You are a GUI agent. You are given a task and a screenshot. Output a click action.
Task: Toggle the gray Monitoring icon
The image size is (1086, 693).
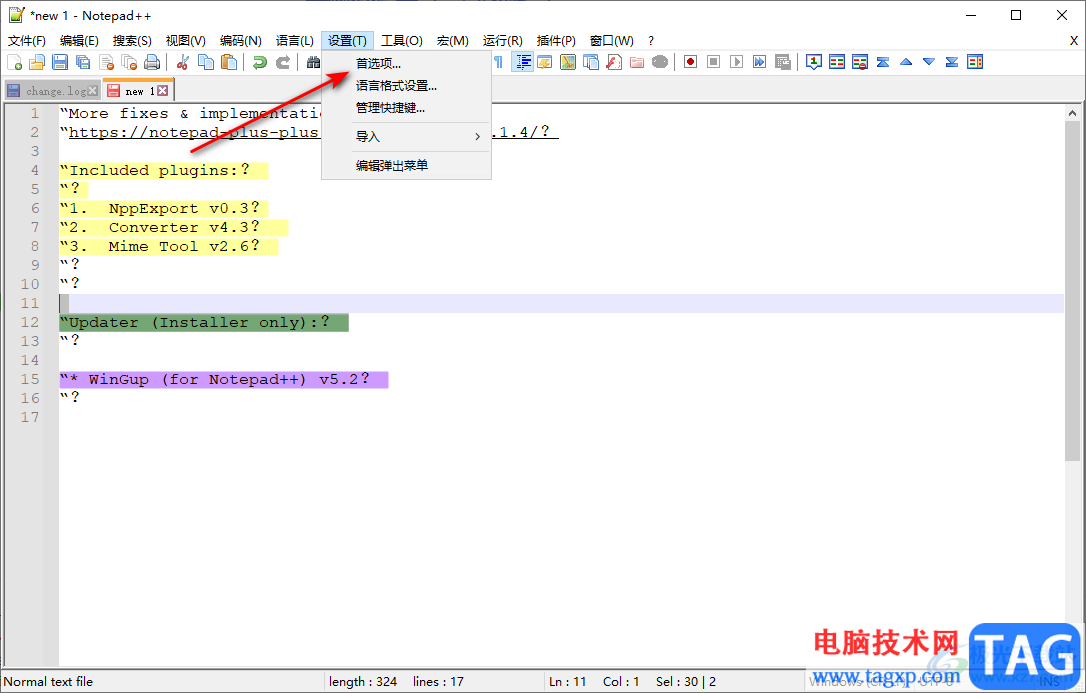[660, 62]
